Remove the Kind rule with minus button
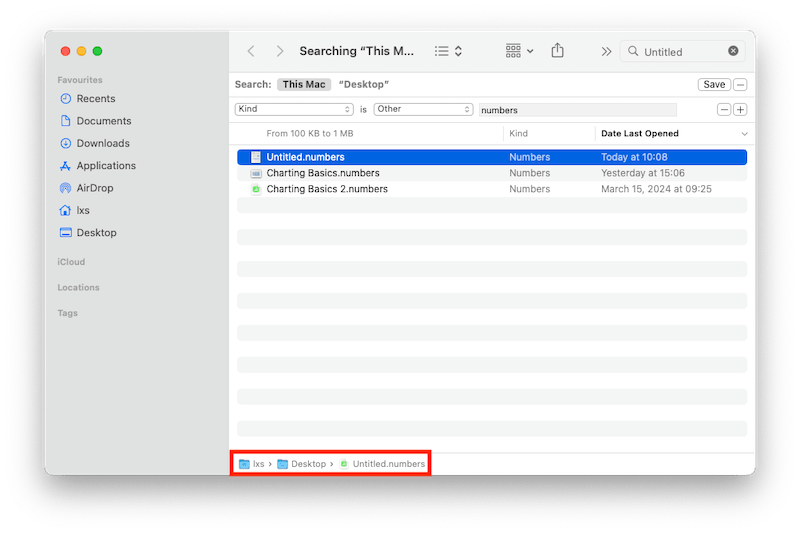 [x=723, y=110]
